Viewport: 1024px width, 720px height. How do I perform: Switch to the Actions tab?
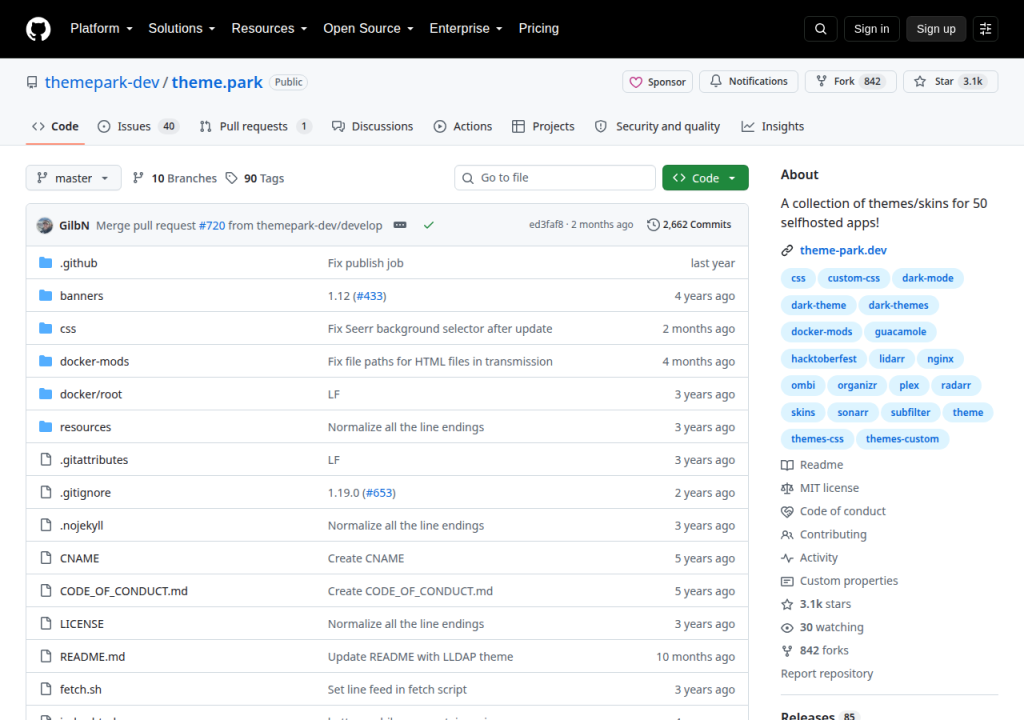463,126
